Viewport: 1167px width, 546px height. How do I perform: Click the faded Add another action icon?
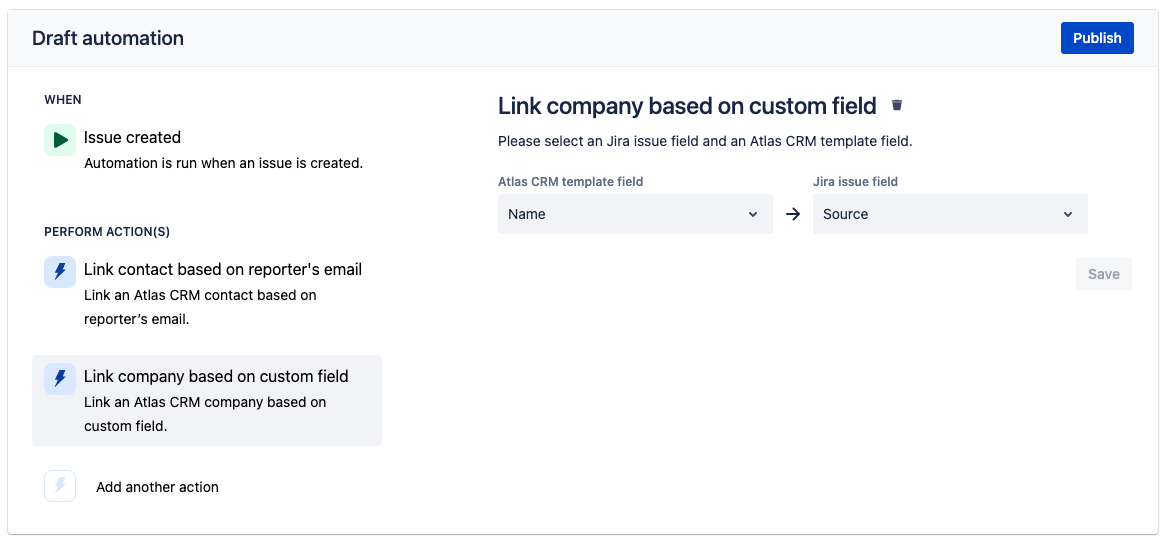pos(60,486)
